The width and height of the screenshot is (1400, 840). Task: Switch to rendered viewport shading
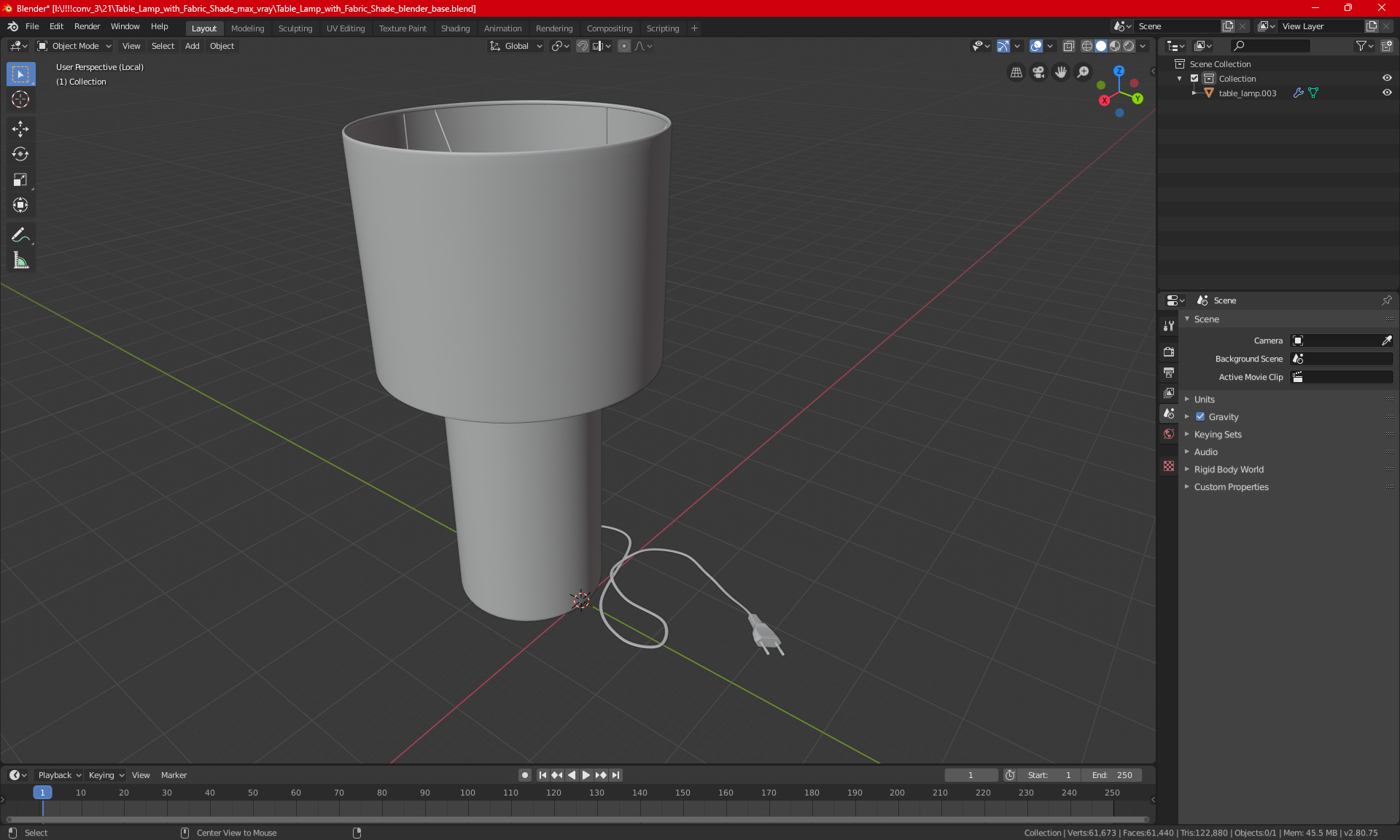1129,46
